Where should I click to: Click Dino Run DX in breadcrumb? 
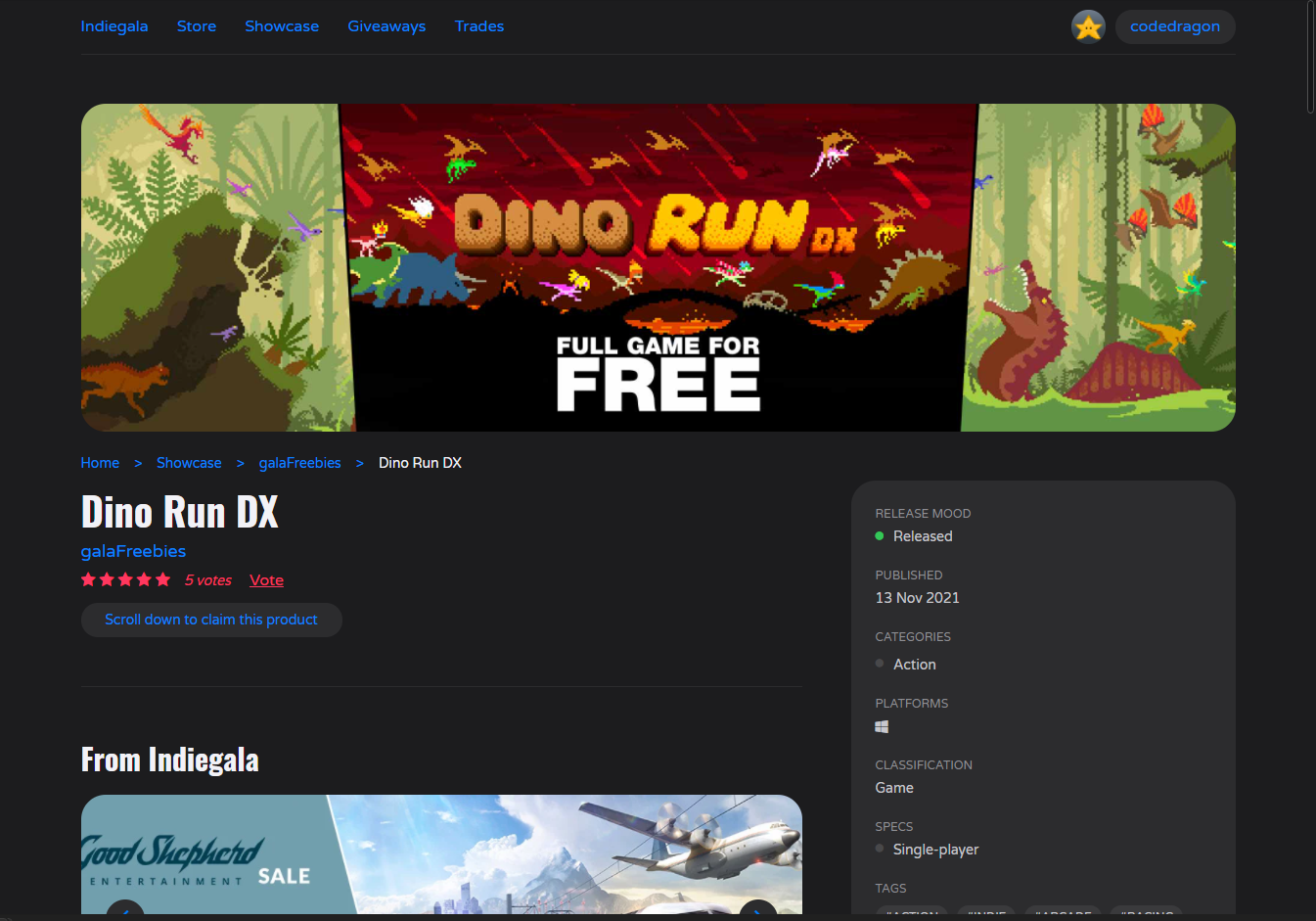tap(420, 463)
